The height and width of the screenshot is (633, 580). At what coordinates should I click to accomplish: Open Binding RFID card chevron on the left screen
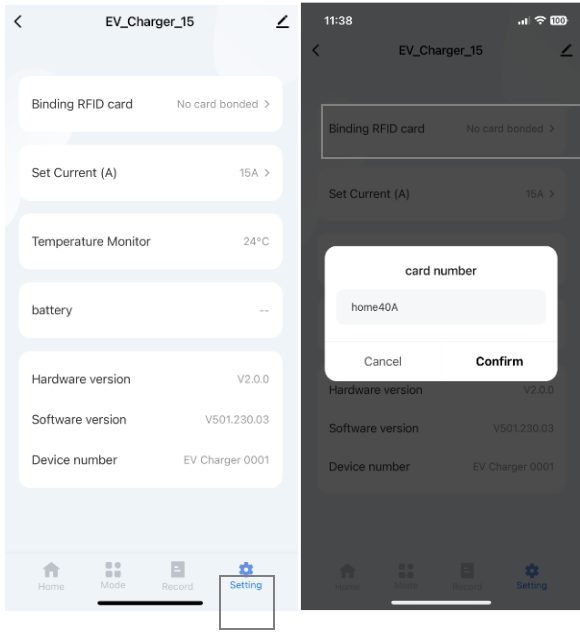(x=267, y=104)
